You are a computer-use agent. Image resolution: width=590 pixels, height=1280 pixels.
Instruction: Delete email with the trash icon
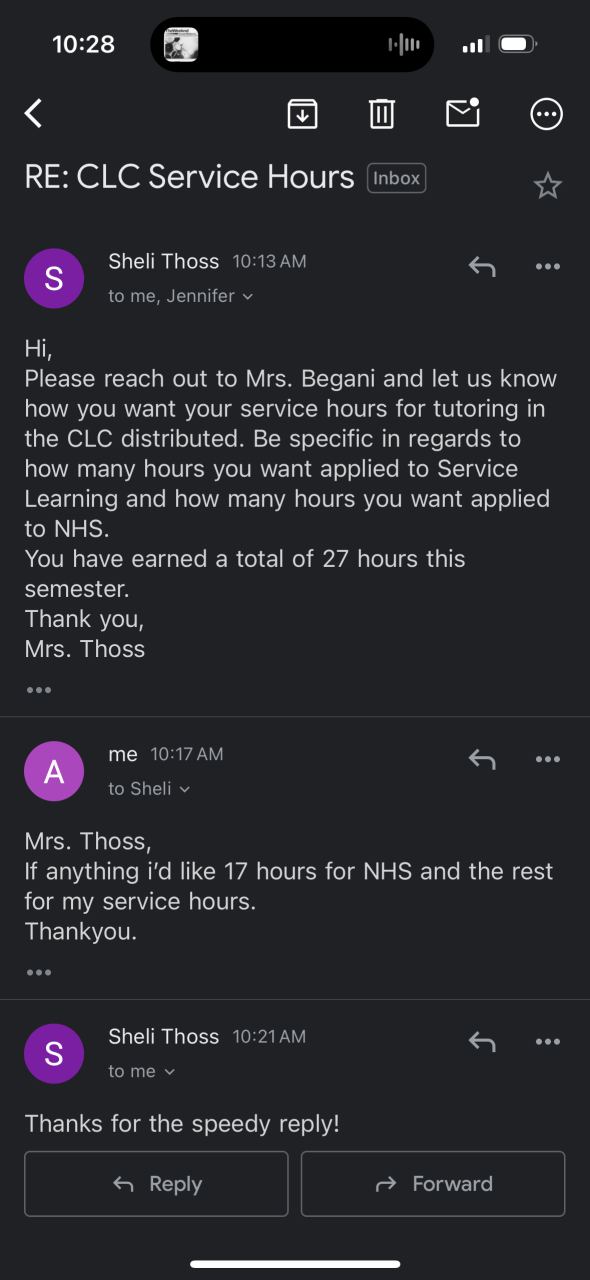(382, 113)
